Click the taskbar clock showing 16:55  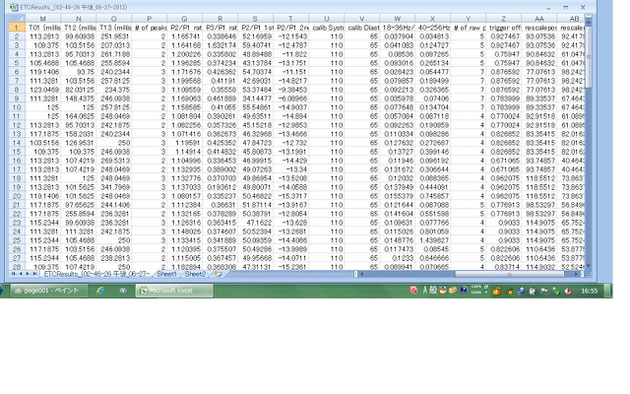(x=589, y=291)
